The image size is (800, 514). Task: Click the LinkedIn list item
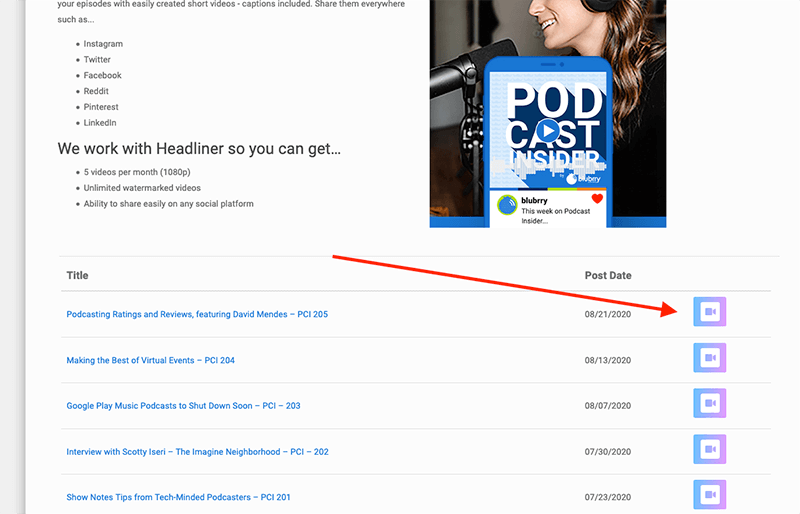click(x=100, y=123)
